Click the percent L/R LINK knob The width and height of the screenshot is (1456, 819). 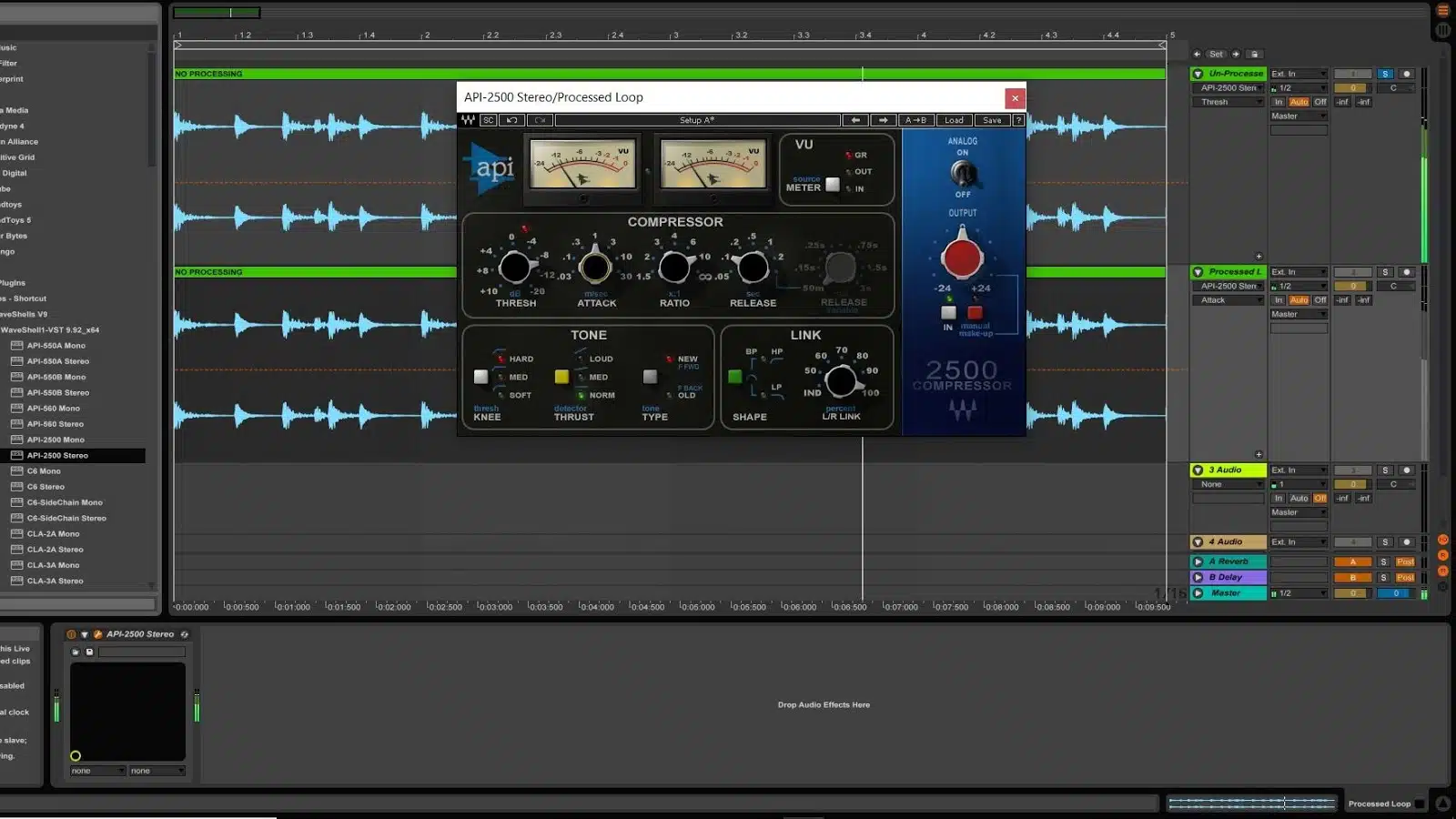coord(841,380)
